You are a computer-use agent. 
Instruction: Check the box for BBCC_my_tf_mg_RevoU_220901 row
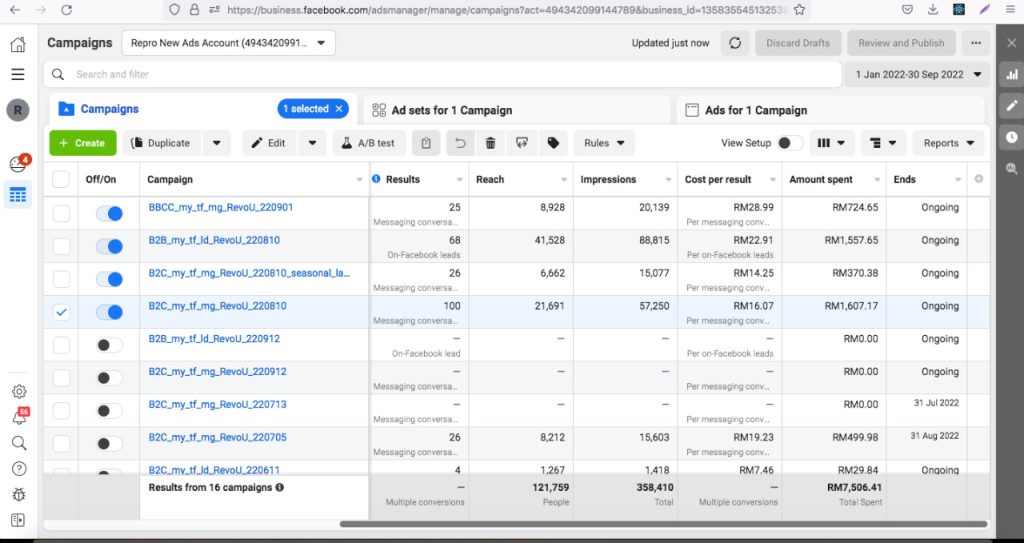pyautogui.click(x=61, y=214)
